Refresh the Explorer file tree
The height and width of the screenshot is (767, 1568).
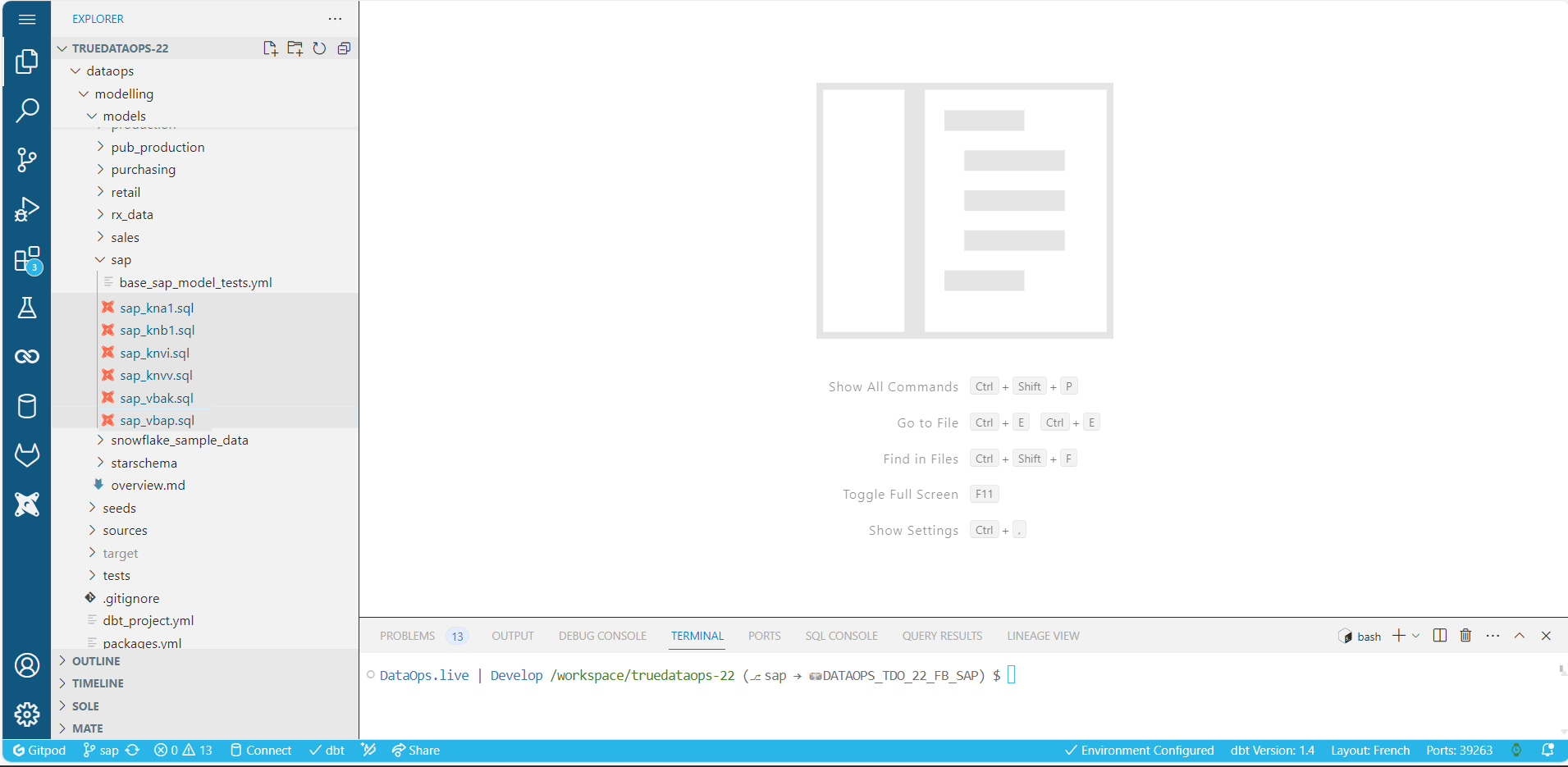[x=319, y=48]
